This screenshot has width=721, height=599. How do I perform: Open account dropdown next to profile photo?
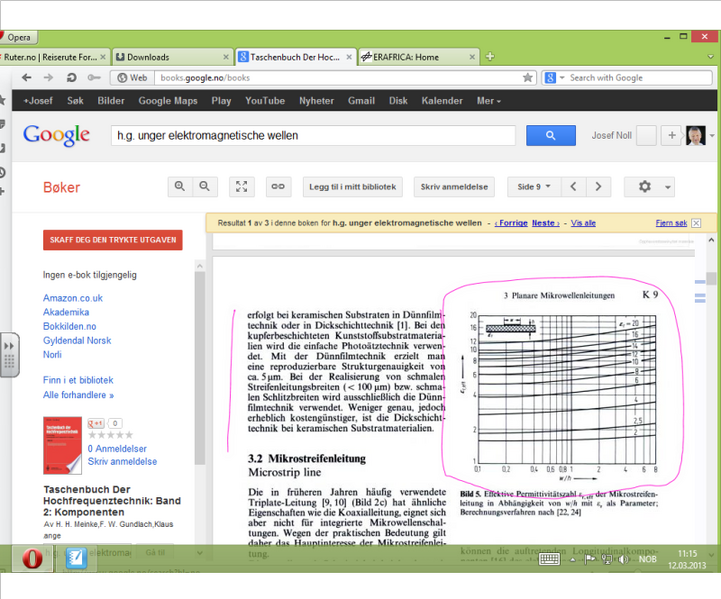(712, 136)
